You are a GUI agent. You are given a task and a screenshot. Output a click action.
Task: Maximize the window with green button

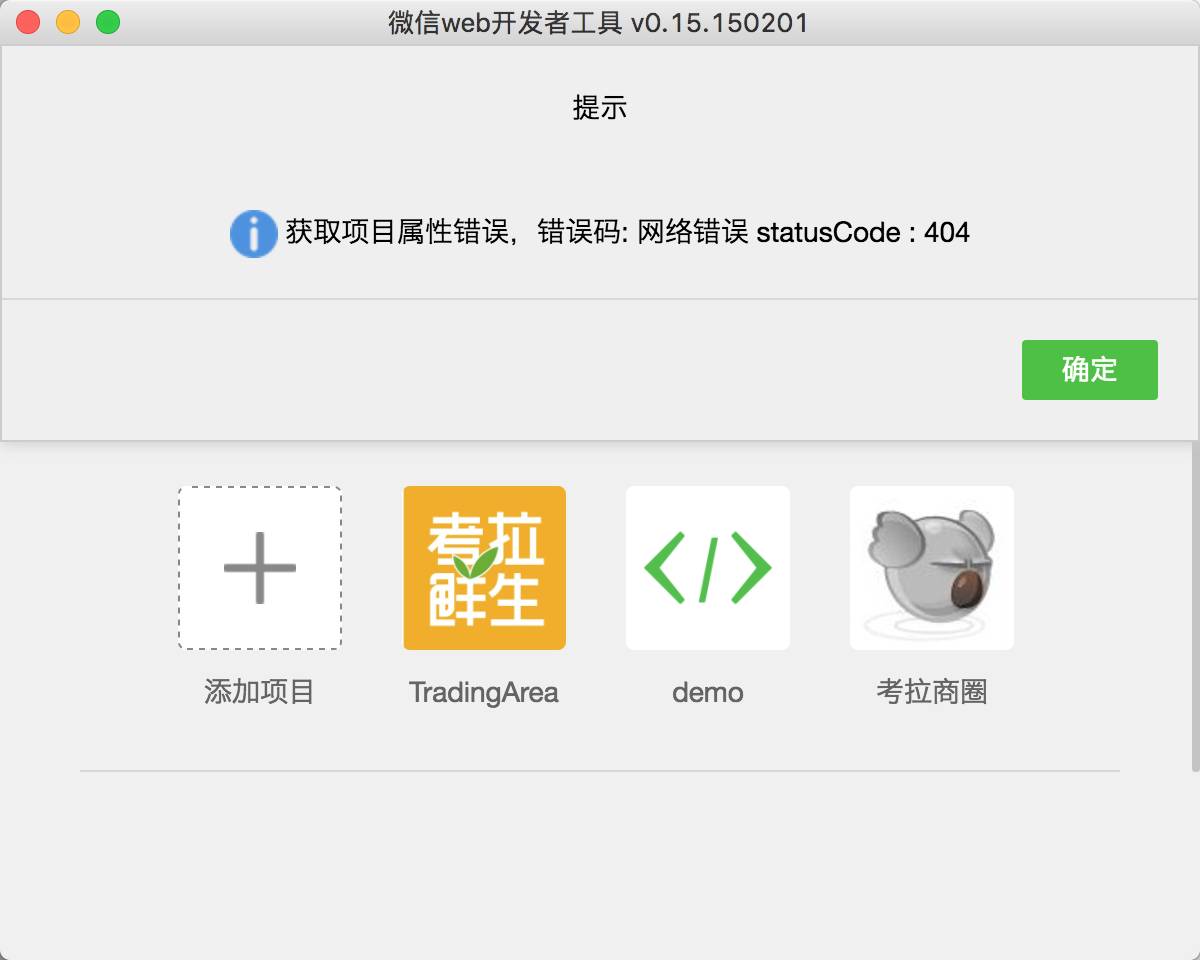(108, 22)
